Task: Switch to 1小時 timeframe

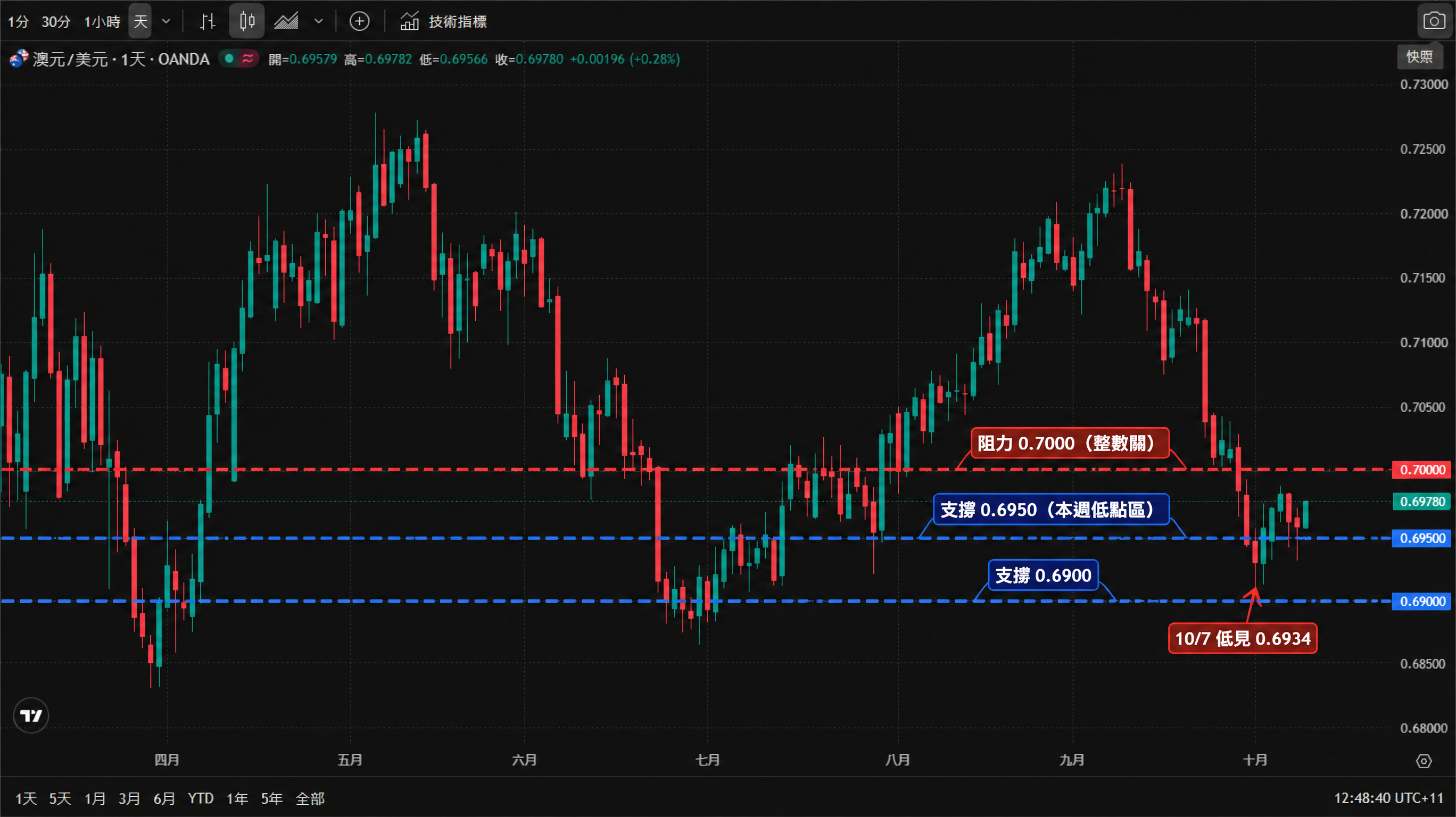Action: tap(102, 22)
